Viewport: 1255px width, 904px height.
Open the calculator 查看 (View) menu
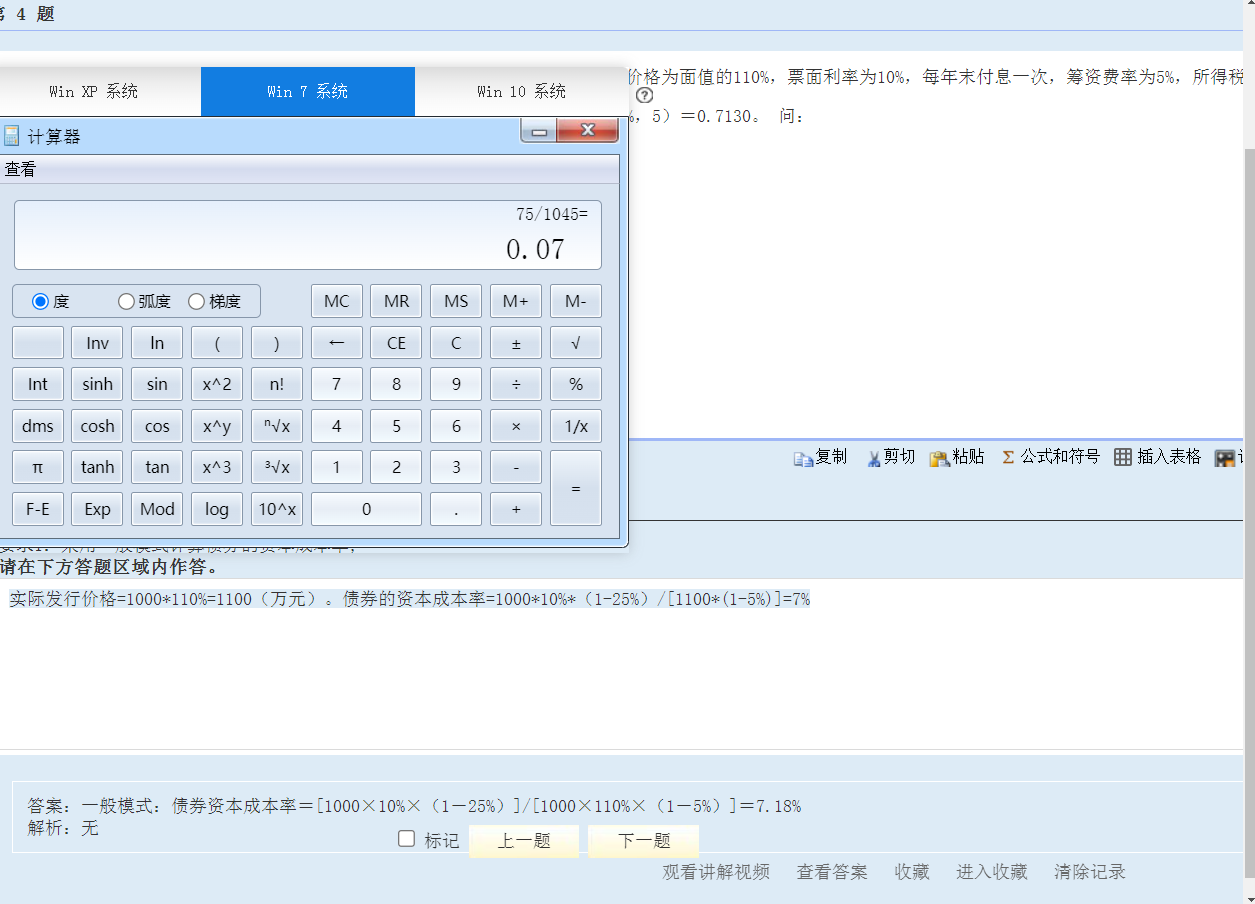coord(20,170)
